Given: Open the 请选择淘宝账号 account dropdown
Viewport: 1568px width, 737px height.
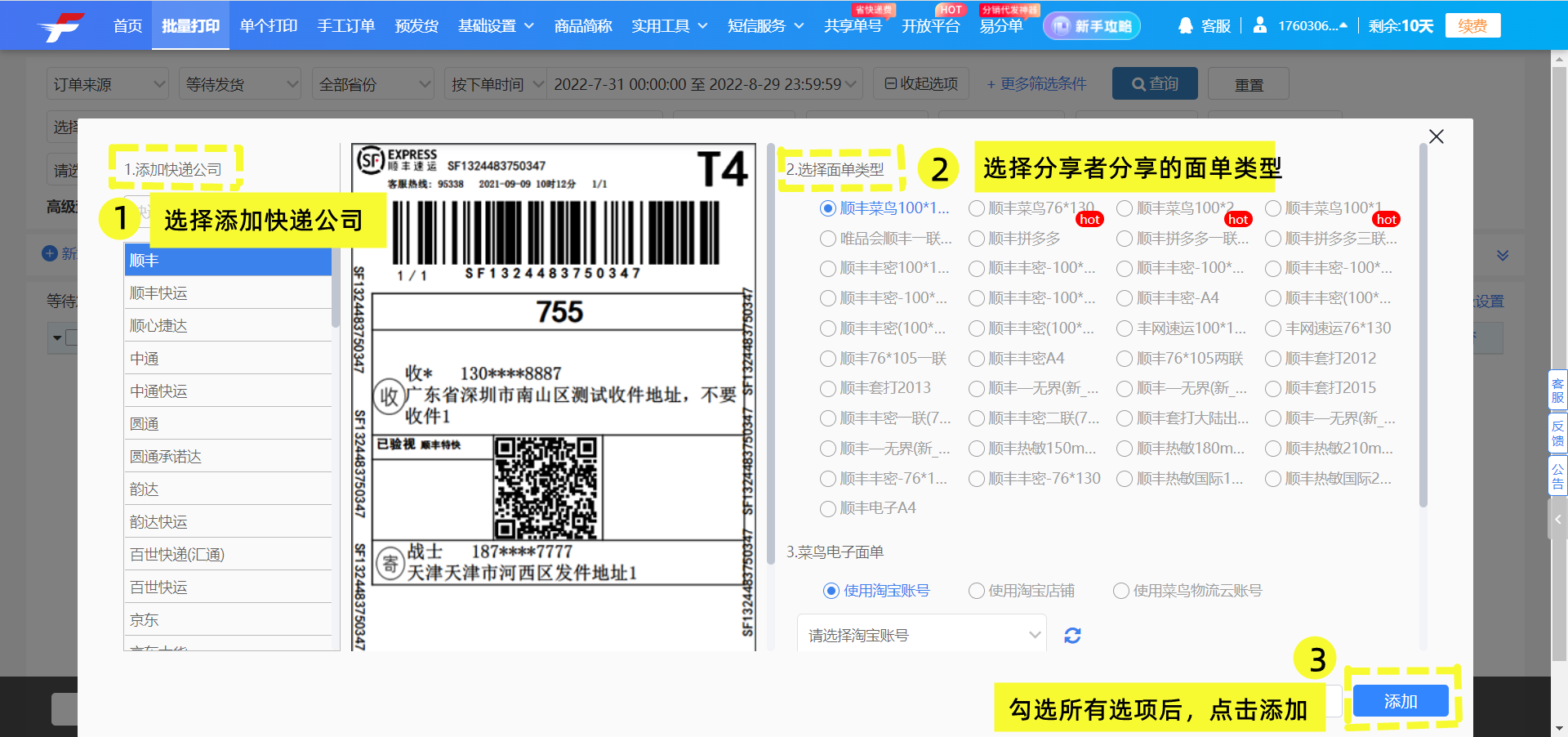Looking at the screenshot, I should 921,633.
